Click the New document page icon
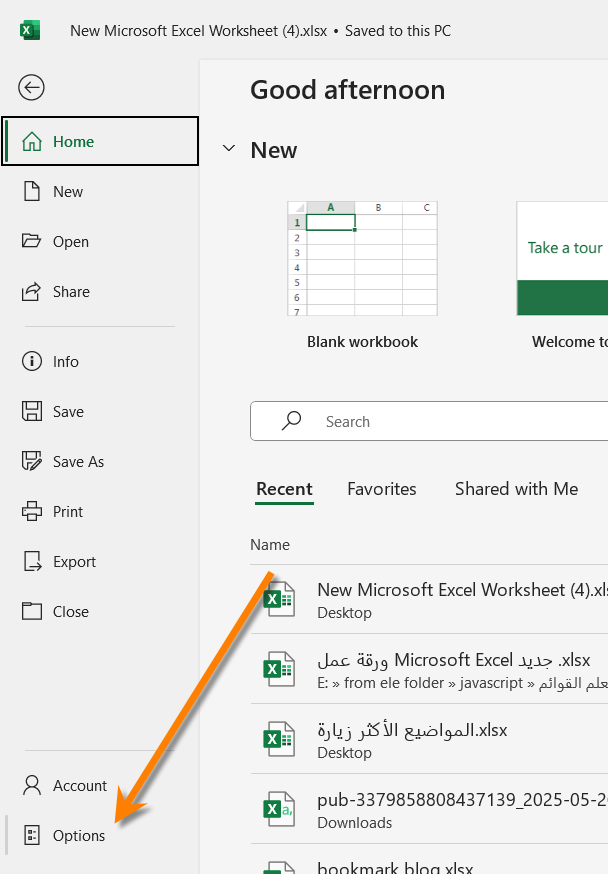 click(32, 191)
